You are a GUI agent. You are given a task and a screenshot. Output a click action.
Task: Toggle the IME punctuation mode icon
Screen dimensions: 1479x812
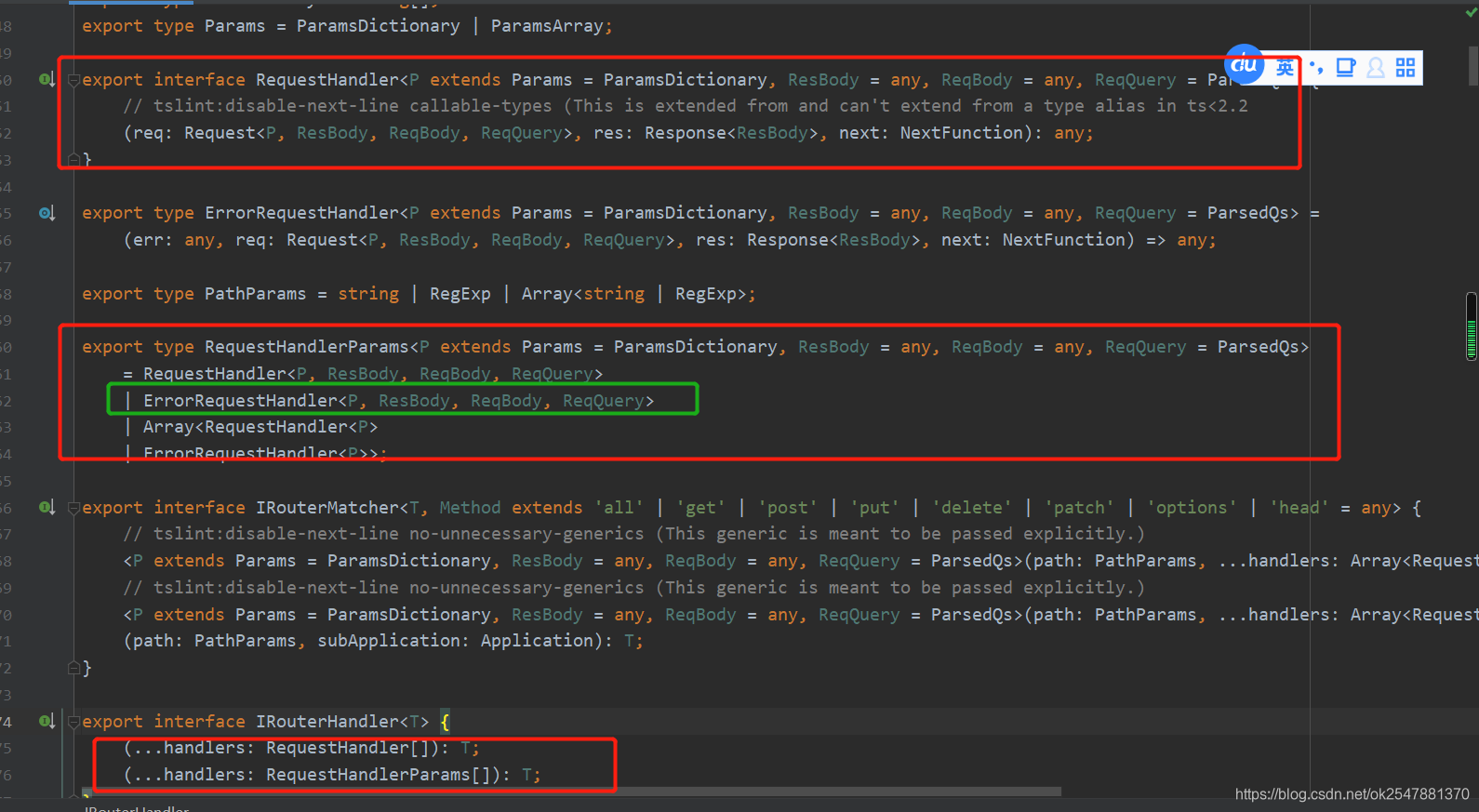pos(1316,68)
